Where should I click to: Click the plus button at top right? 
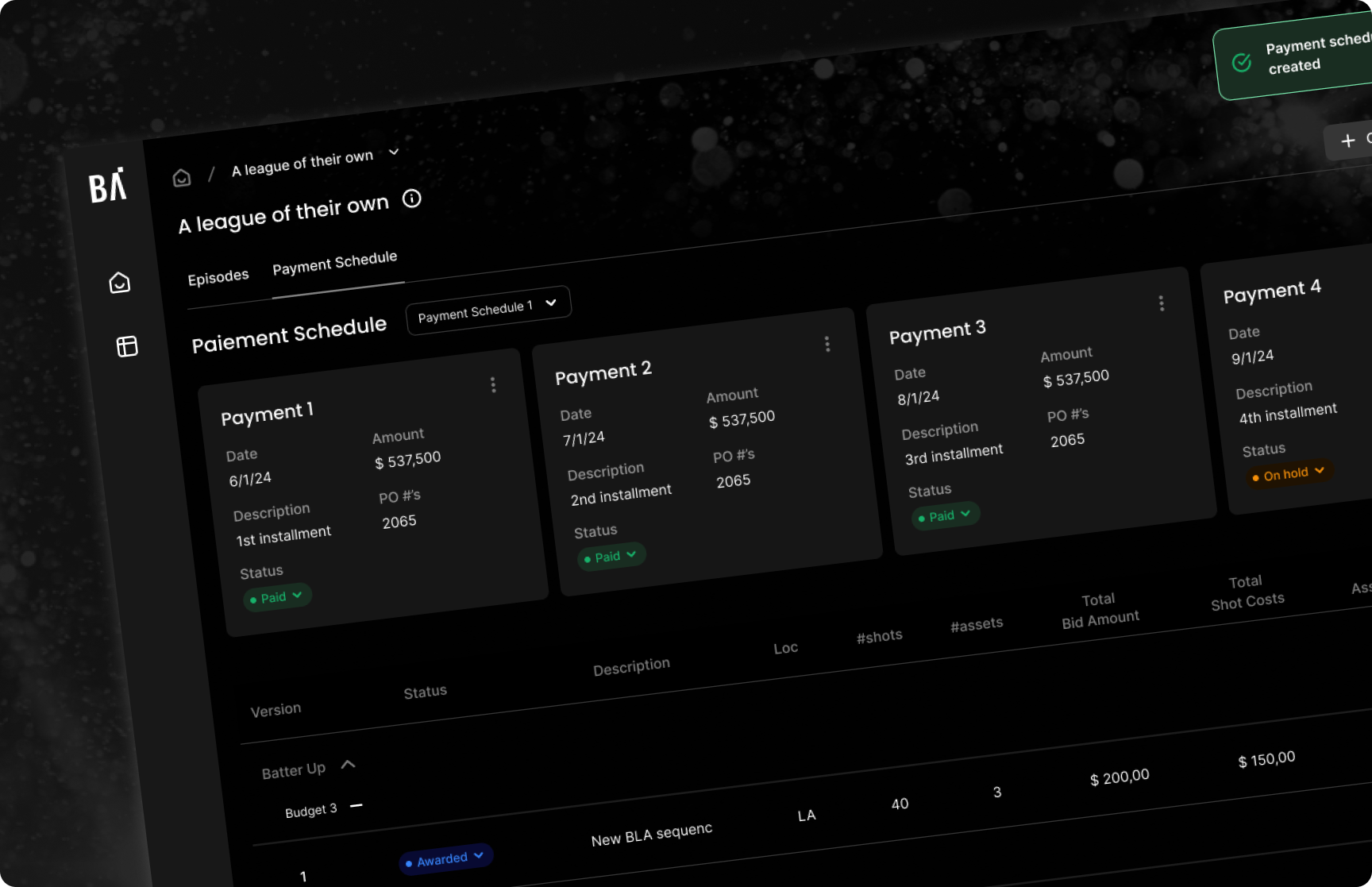coord(1348,141)
